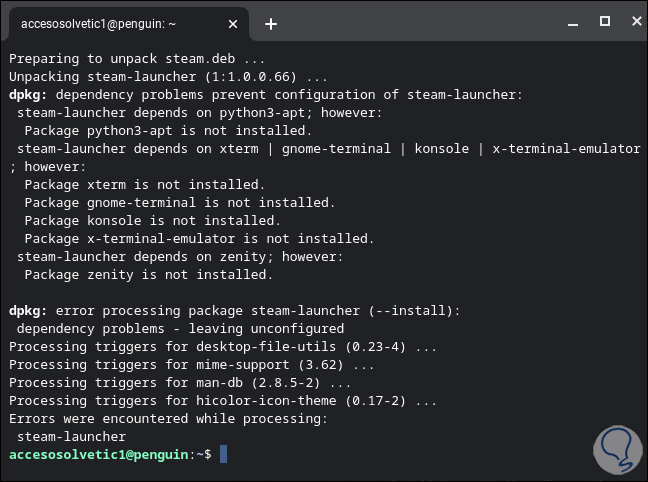
Task: Select the accesosolvetic1@penguin: ~ tab
Action: pos(120,23)
